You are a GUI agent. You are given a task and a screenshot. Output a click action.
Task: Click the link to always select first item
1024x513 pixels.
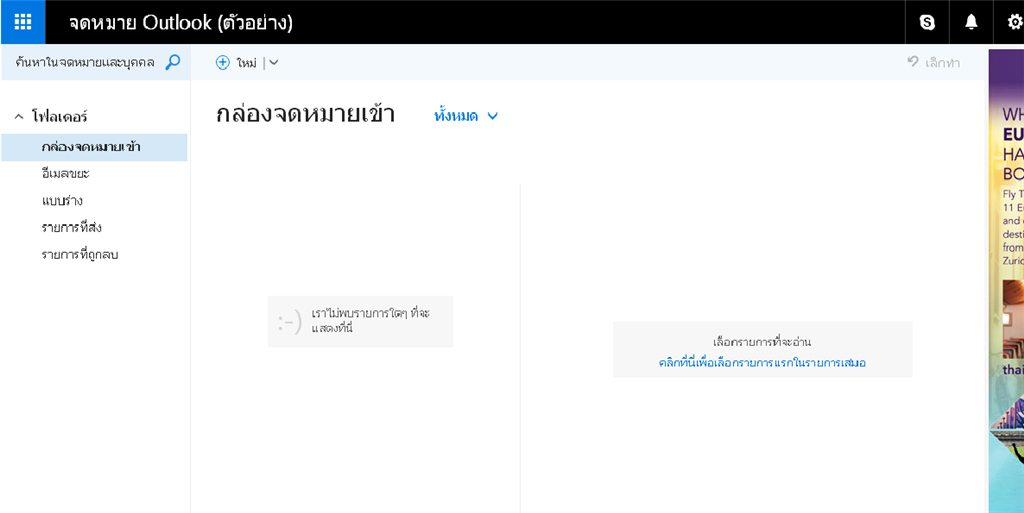(762, 362)
